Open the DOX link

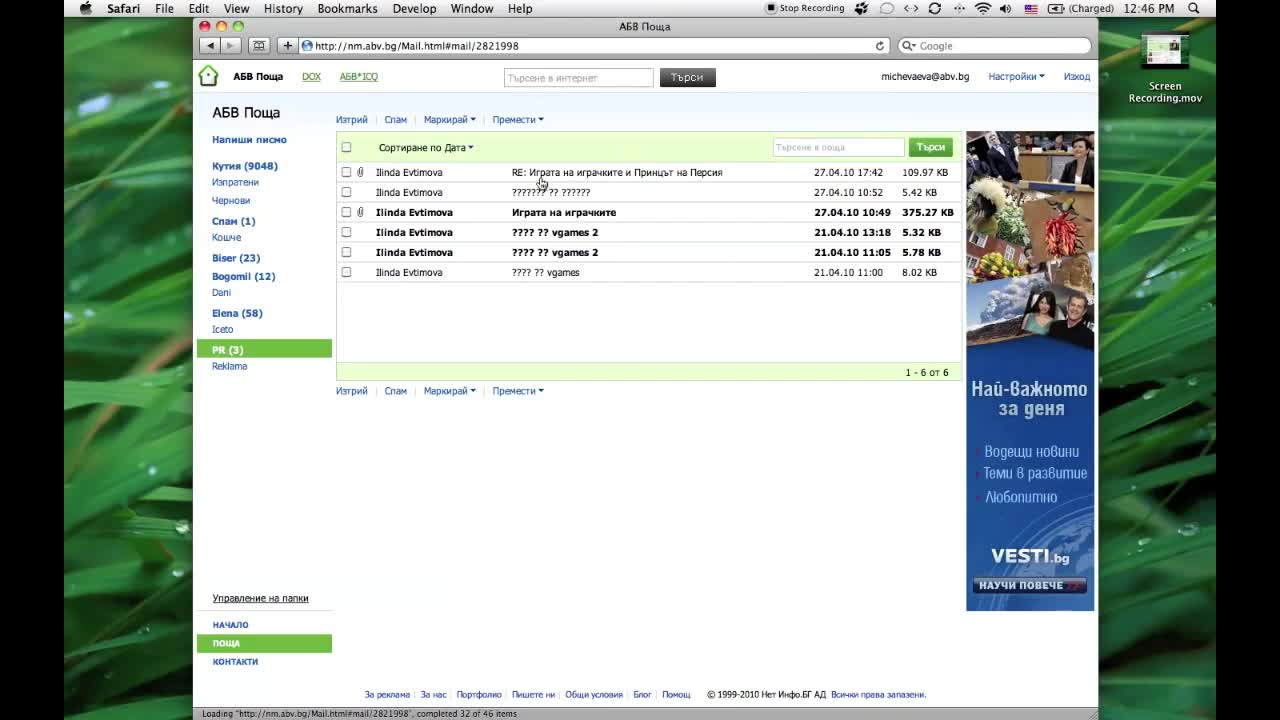[x=311, y=76]
